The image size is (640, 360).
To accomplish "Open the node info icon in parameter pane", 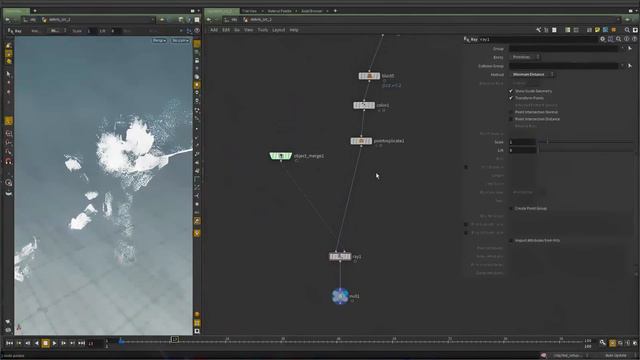I will [x=627, y=39].
